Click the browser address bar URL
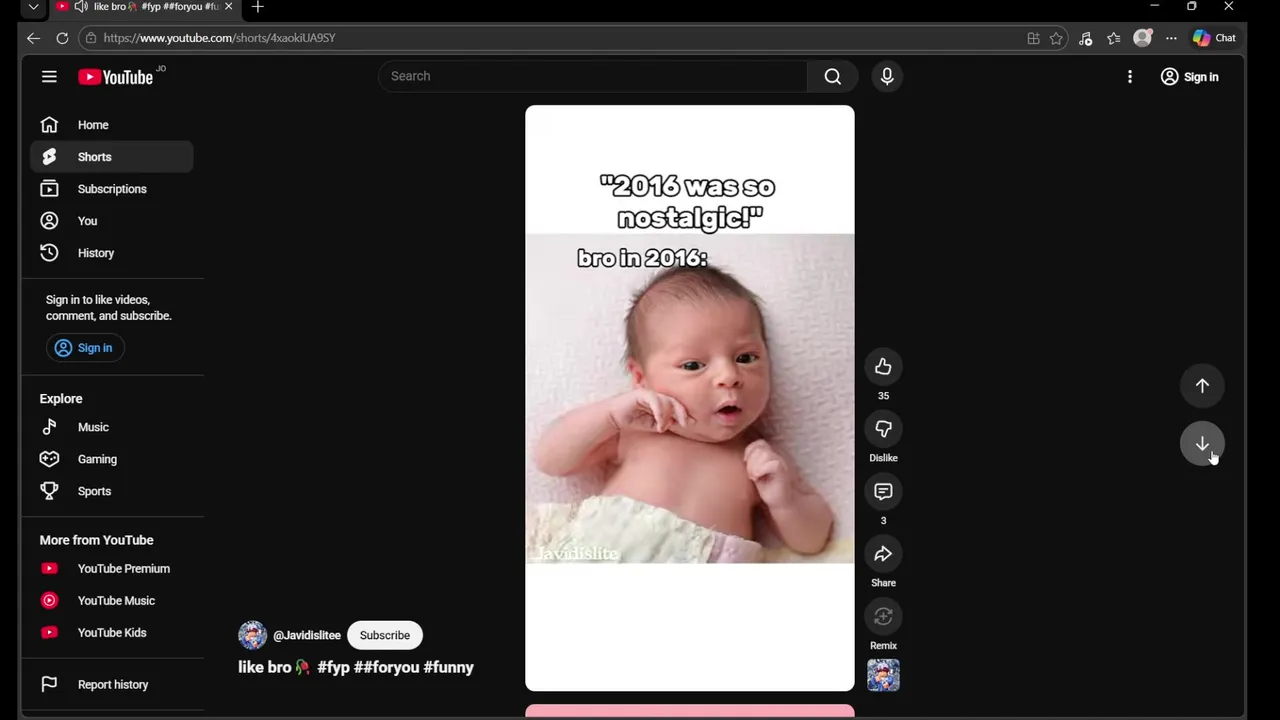The height and width of the screenshot is (720, 1280). pyautogui.click(x=219, y=38)
